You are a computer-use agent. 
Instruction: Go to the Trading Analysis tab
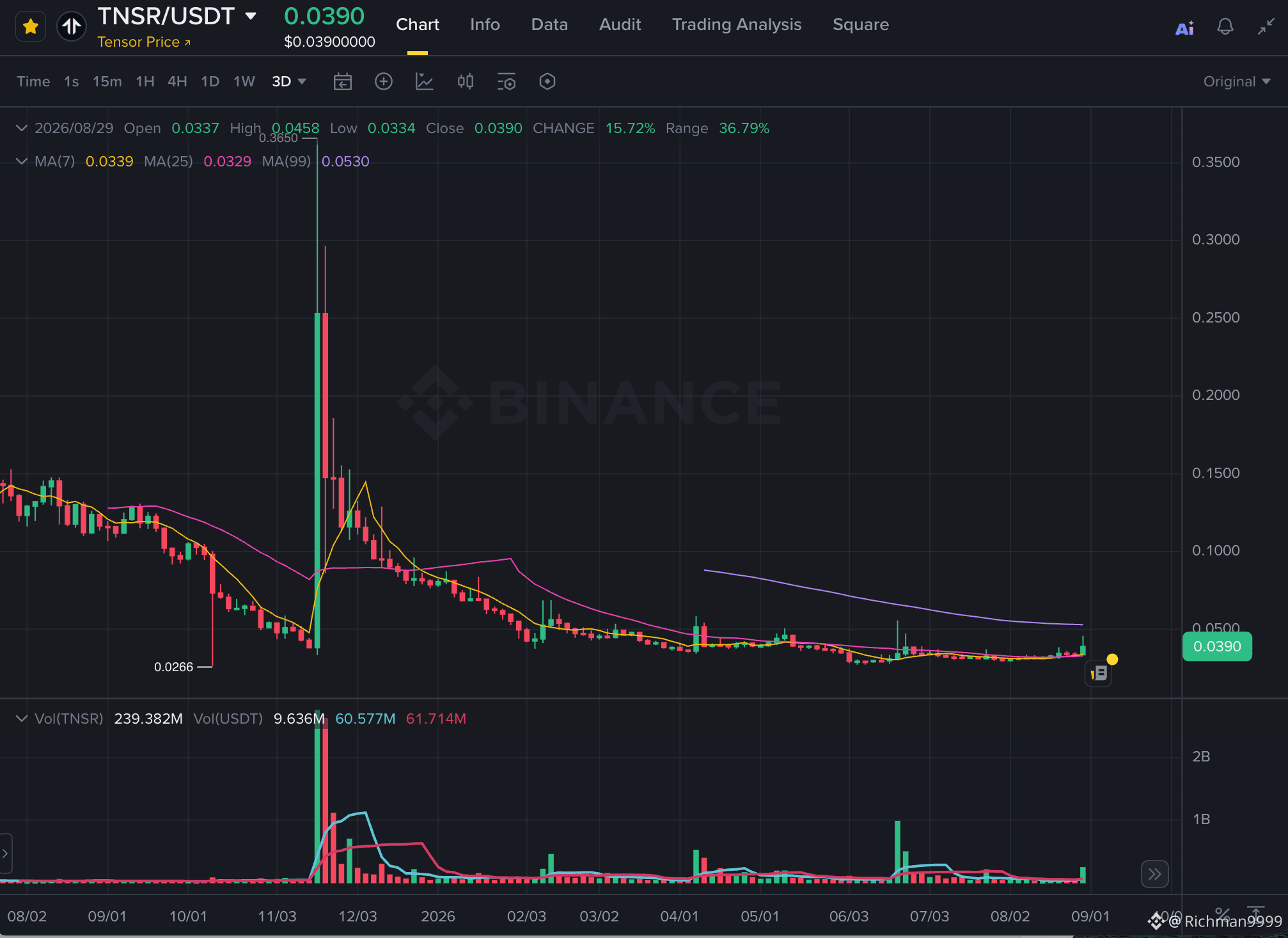tap(737, 24)
